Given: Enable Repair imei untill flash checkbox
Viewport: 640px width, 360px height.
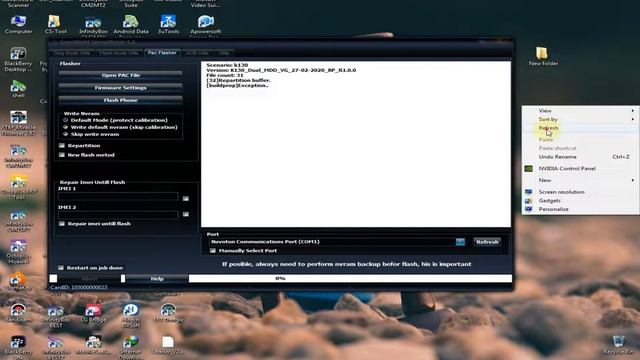Looking at the screenshot, I should point(62,224).
